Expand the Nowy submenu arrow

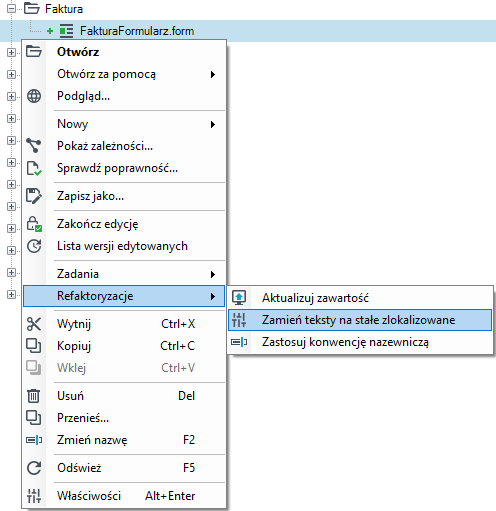[x=213, y=124]
